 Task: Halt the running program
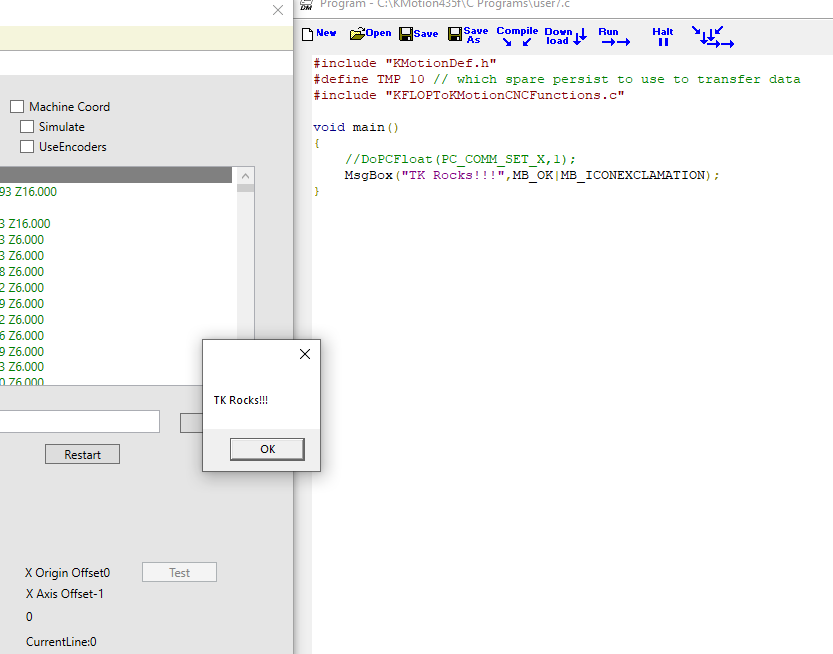point(663,37)
